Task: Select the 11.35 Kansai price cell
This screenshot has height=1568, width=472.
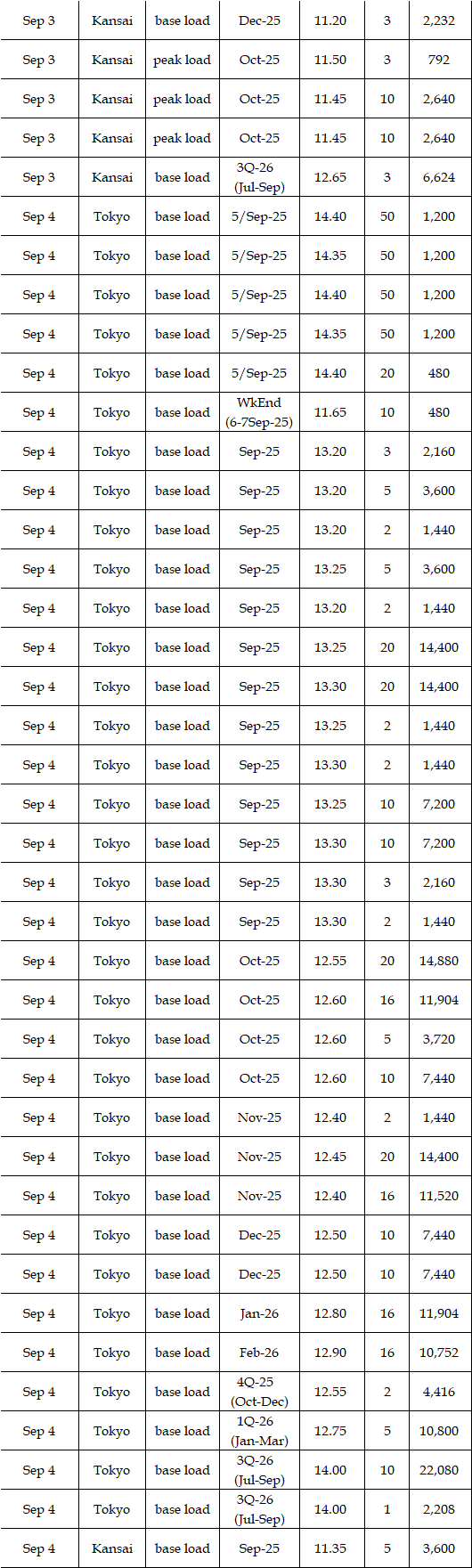Action: pos(330,1548)
